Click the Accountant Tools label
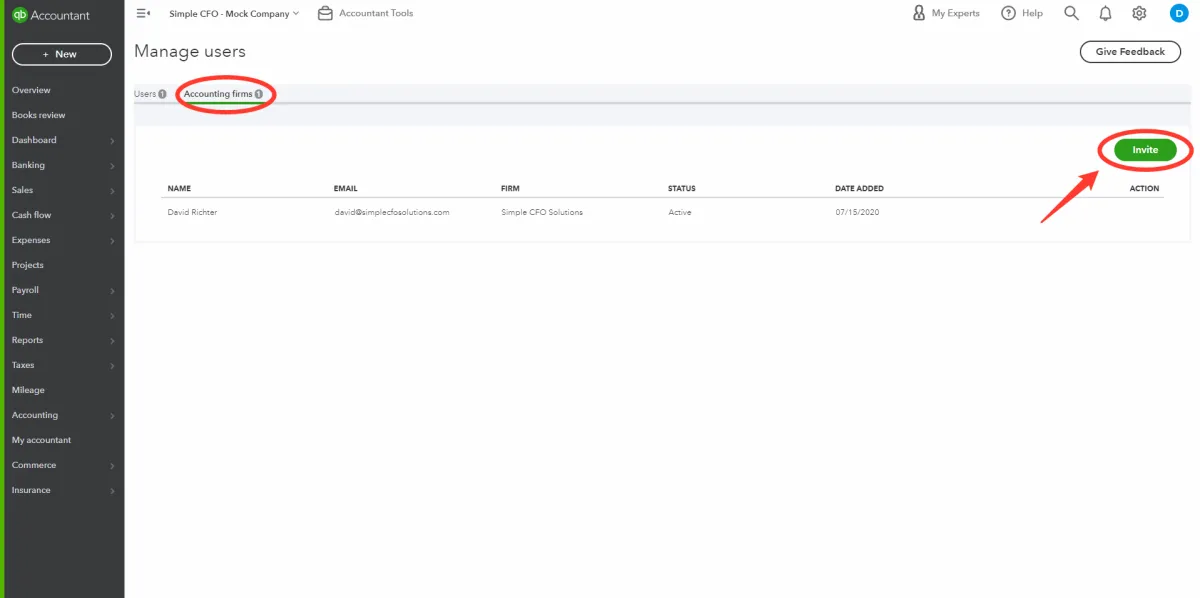 point(376,14)
